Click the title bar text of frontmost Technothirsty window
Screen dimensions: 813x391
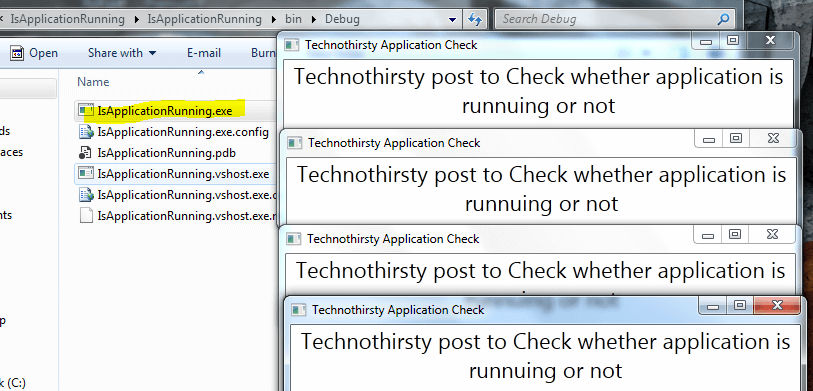(398, 310)
